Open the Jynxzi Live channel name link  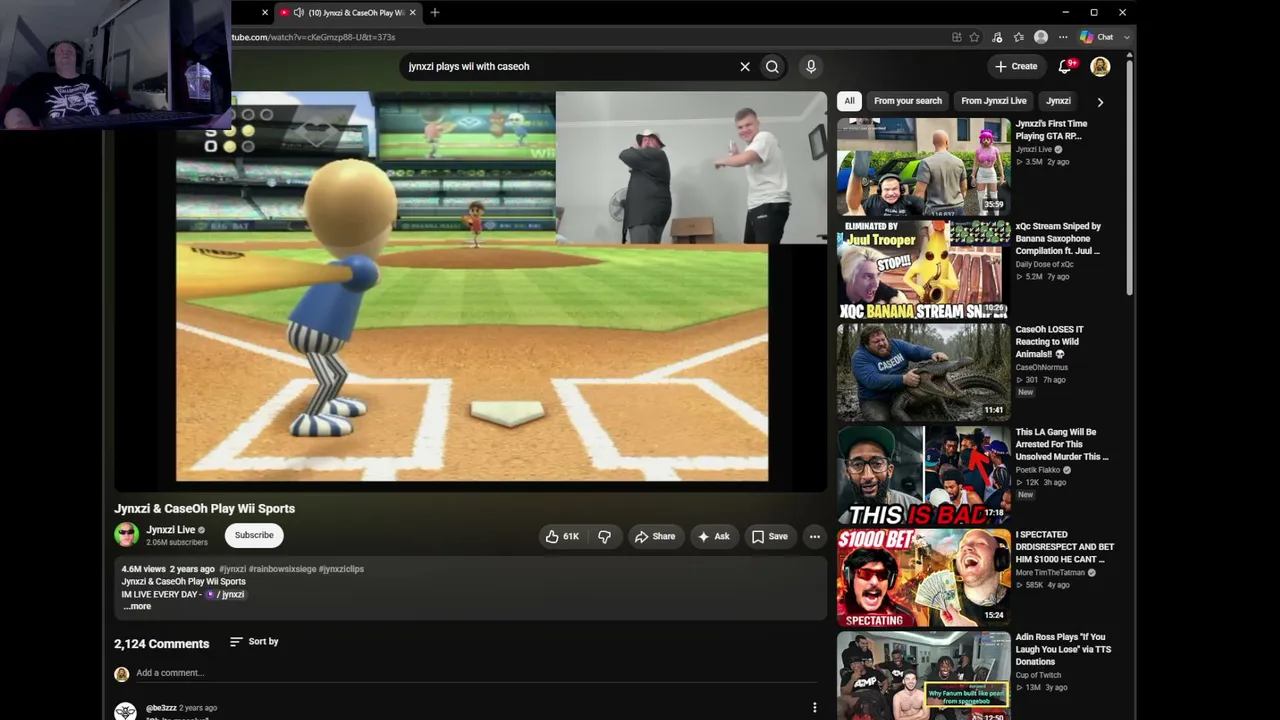coord(171,530)
